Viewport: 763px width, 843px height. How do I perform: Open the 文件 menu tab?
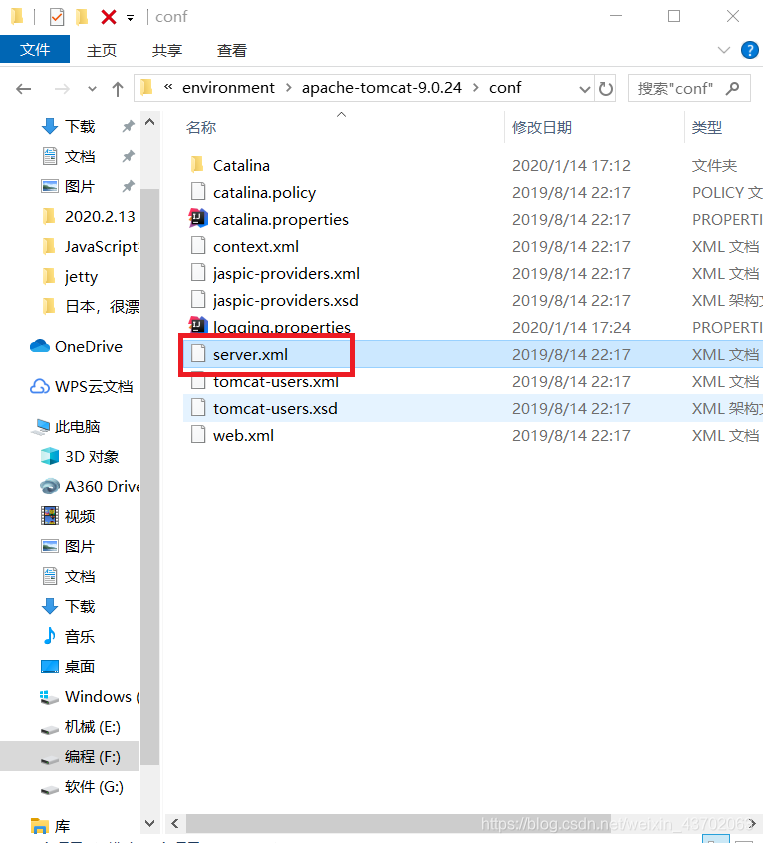[x=35, y=49]
